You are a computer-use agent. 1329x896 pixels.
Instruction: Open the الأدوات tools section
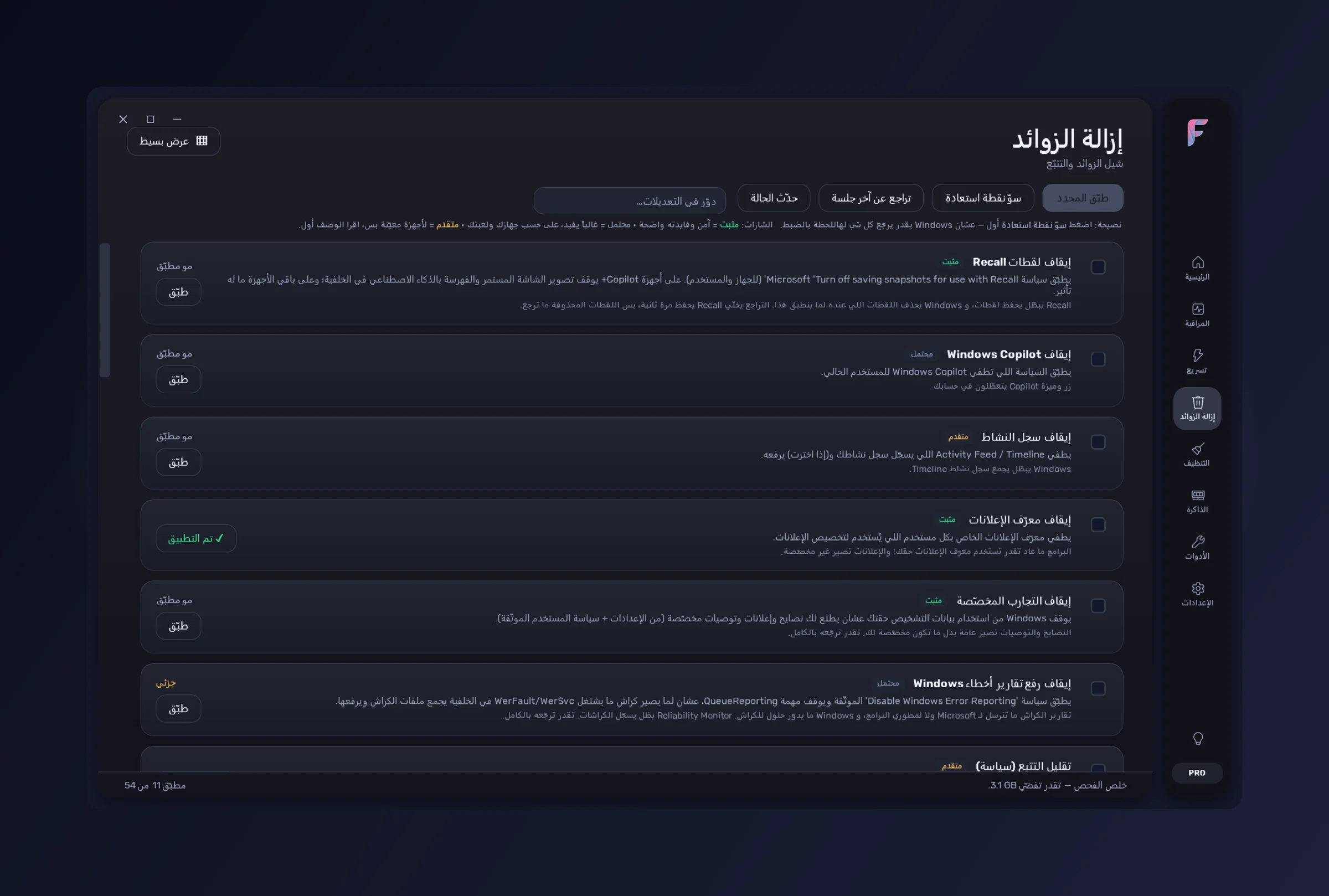[1197, 548]
